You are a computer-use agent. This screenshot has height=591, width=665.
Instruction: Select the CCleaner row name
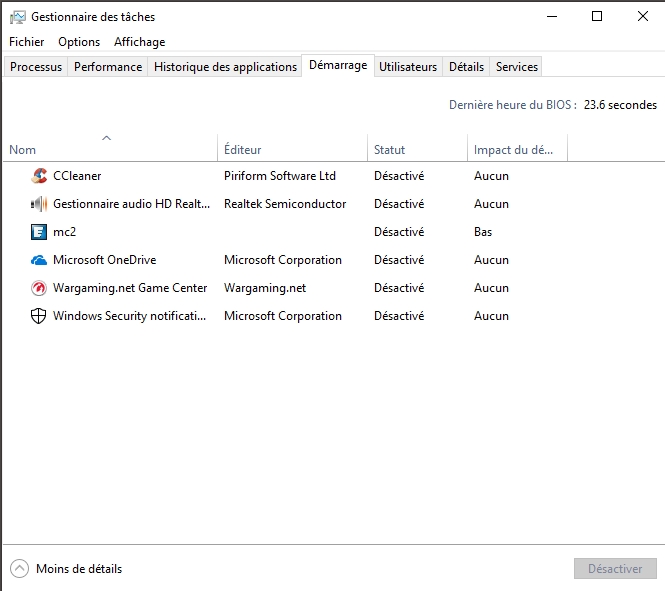[x=77, y=176]
